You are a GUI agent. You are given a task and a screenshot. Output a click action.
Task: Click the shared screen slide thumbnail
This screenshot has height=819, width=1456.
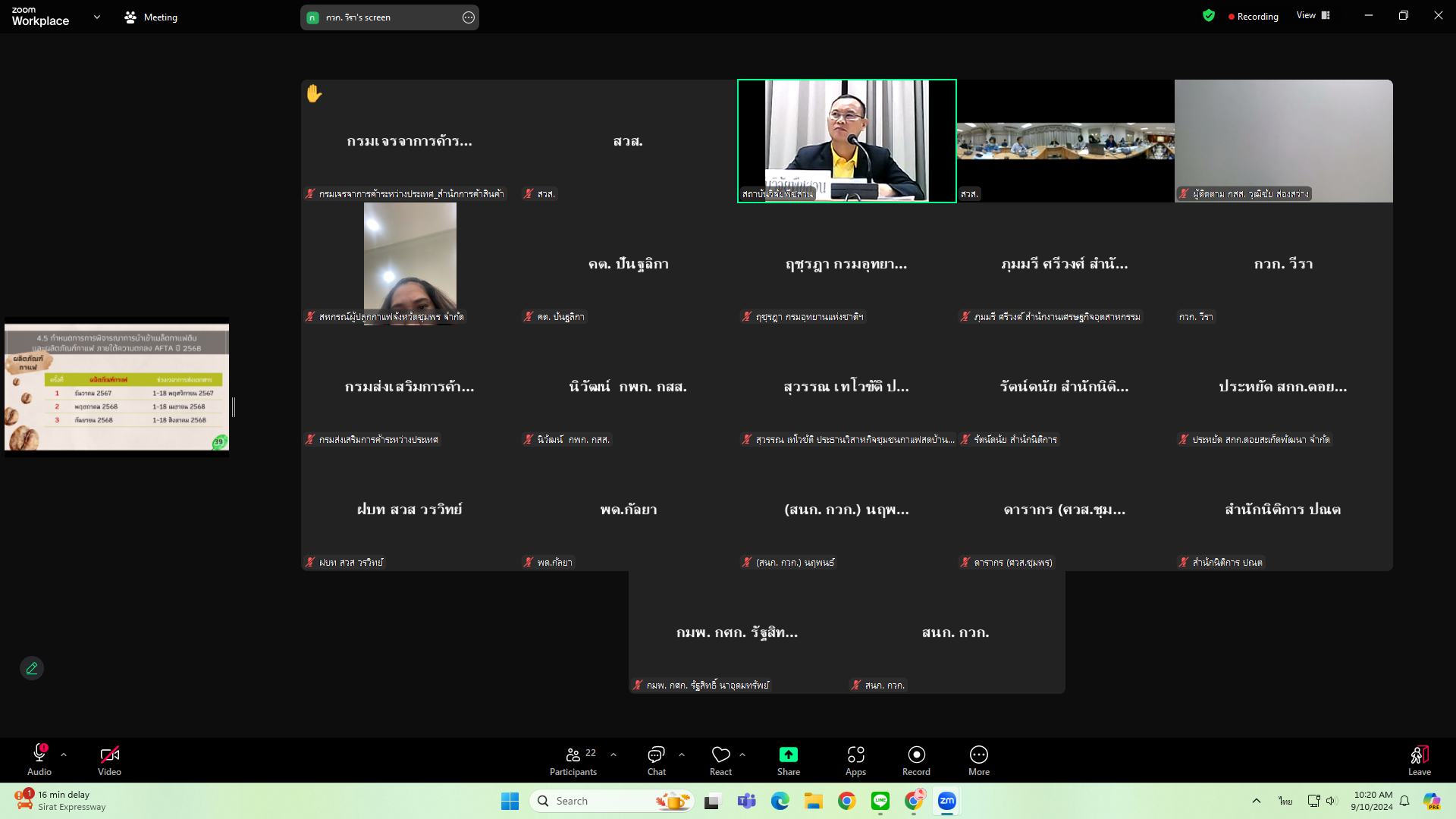click(x=117, y=387)
